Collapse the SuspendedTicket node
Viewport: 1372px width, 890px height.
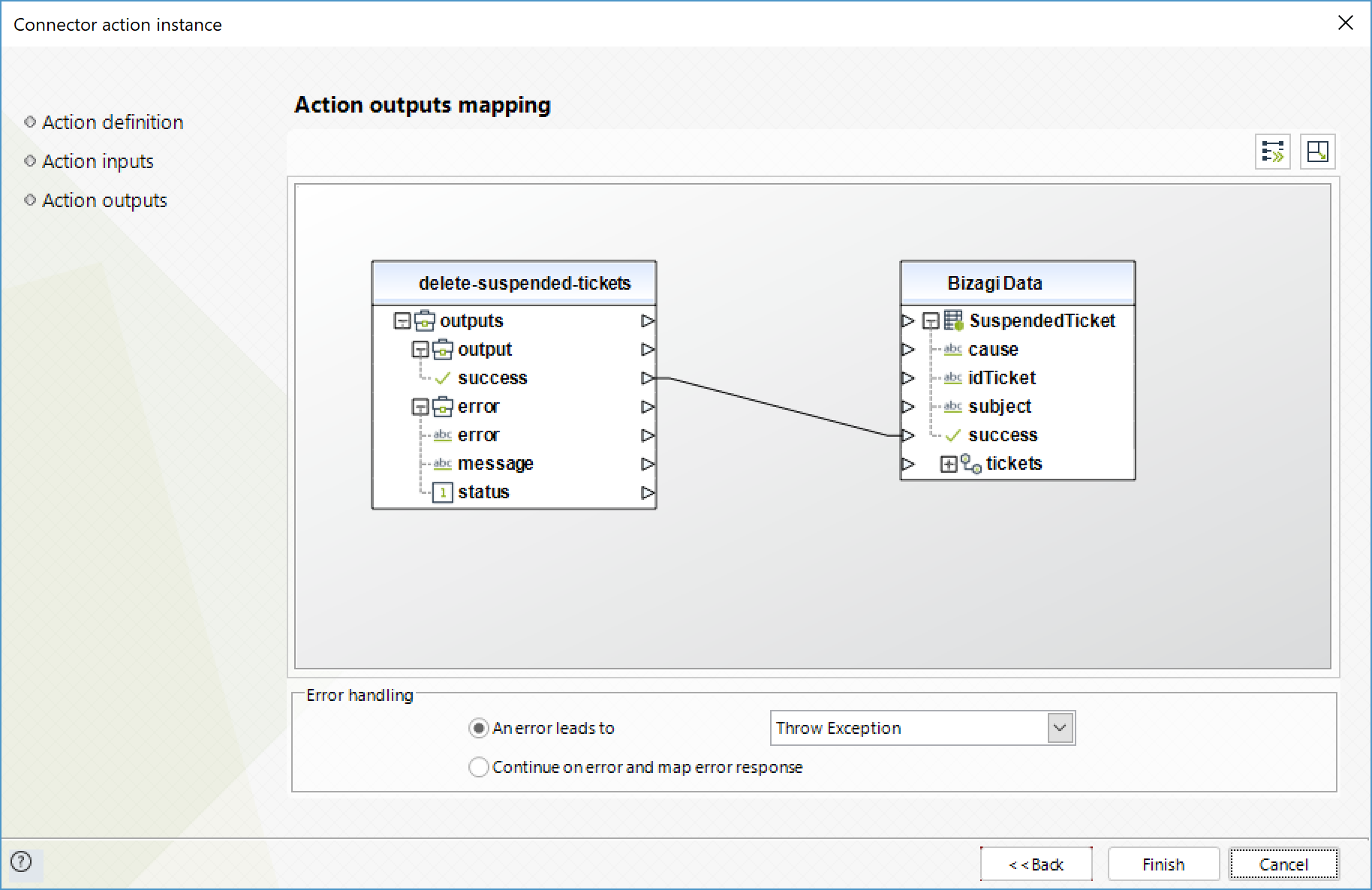click(x=931, y=321)
